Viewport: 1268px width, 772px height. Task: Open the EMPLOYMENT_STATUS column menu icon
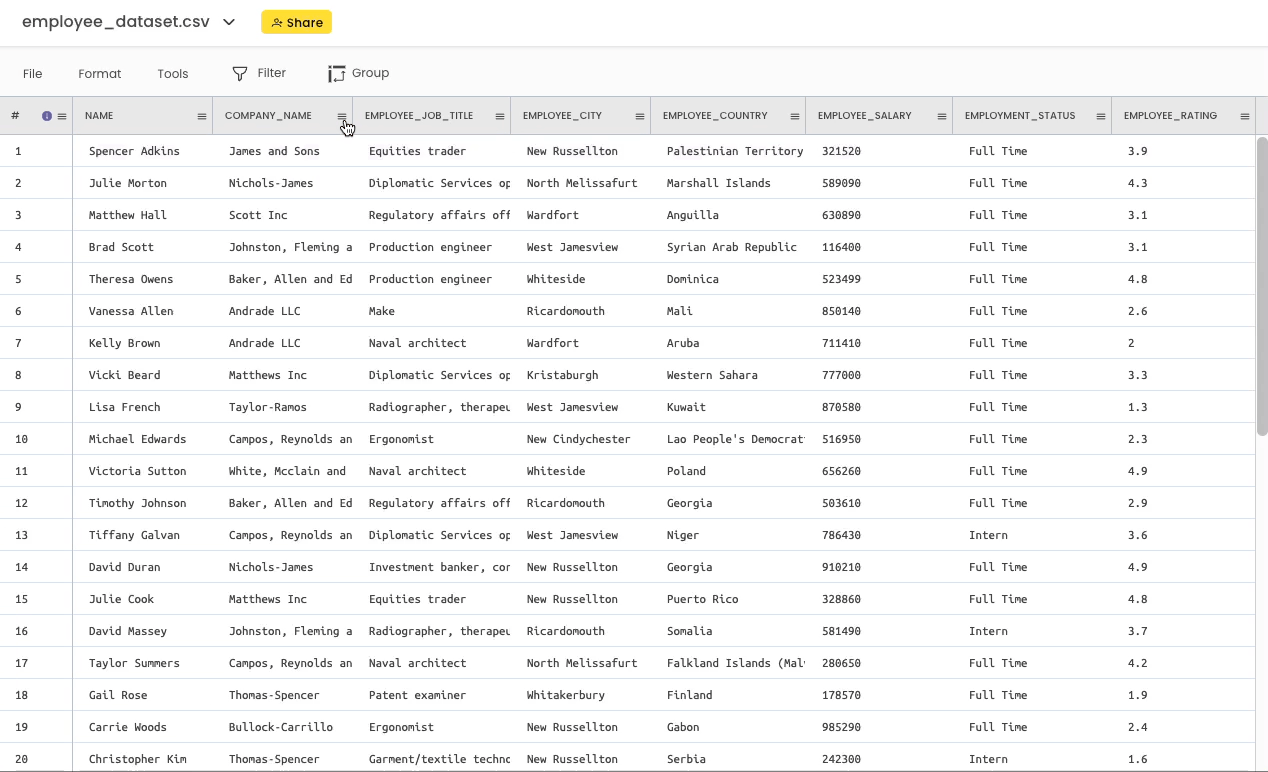(1101, 117)
